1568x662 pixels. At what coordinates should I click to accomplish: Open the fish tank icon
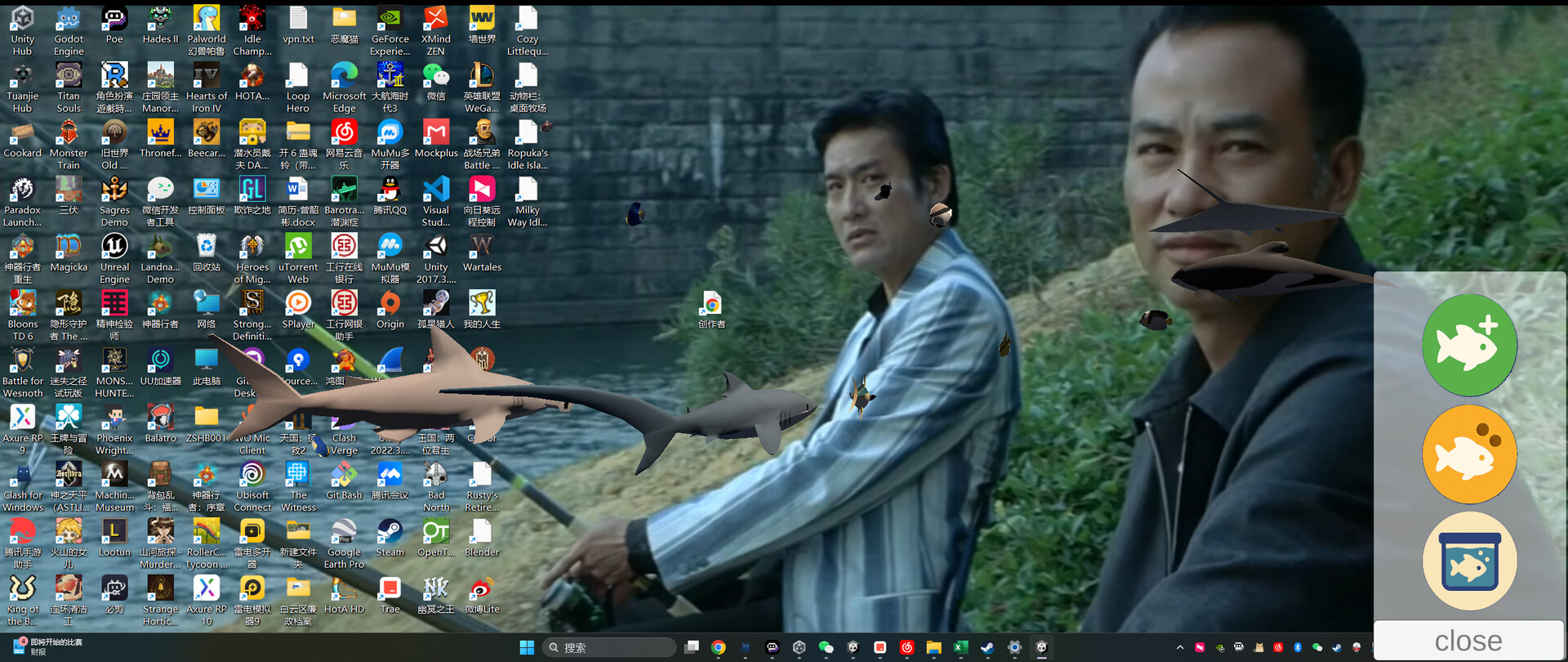click(x=1468, y=561)
